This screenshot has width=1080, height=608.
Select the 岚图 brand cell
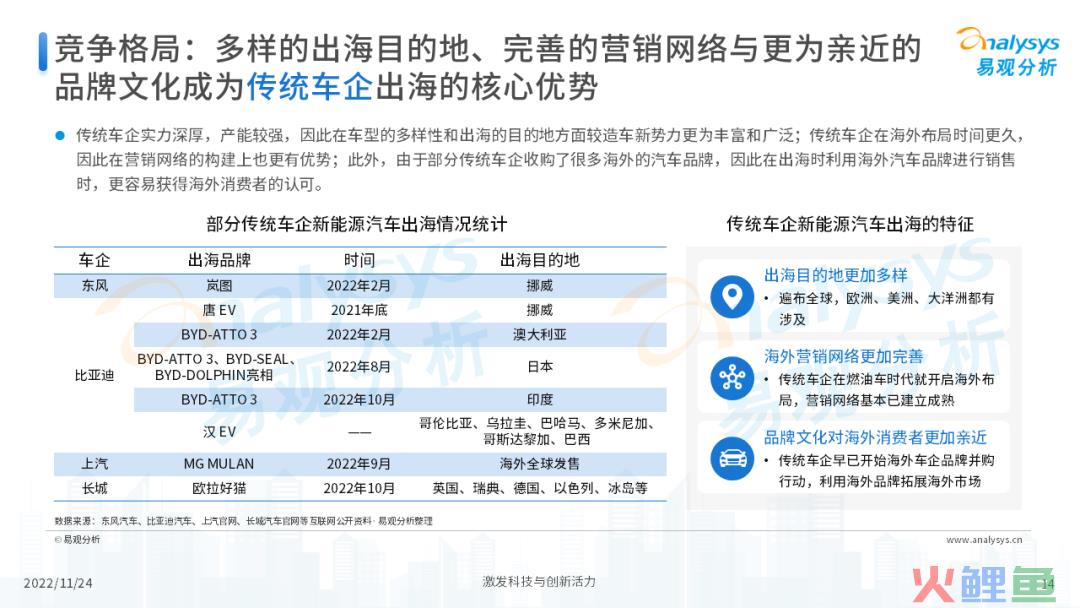[219, 285]
